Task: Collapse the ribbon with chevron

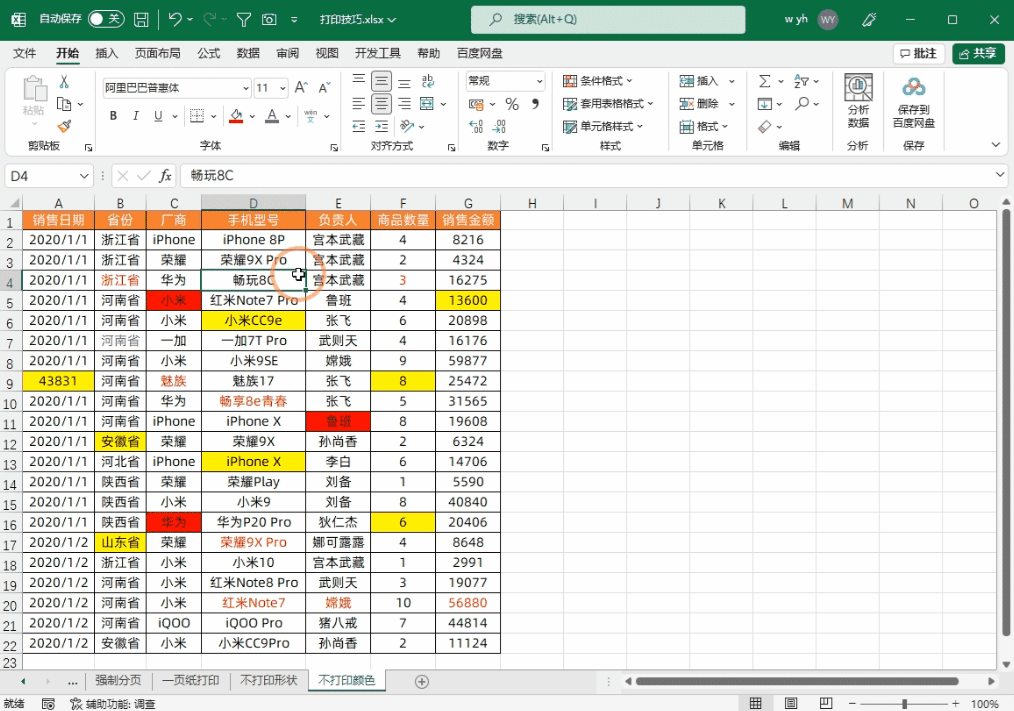Action: pyautogui.click(x=996, y=145)
